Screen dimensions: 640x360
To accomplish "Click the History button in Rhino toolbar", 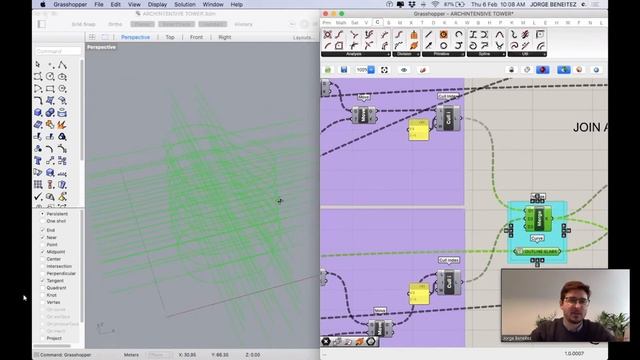I will pos(243,24).
